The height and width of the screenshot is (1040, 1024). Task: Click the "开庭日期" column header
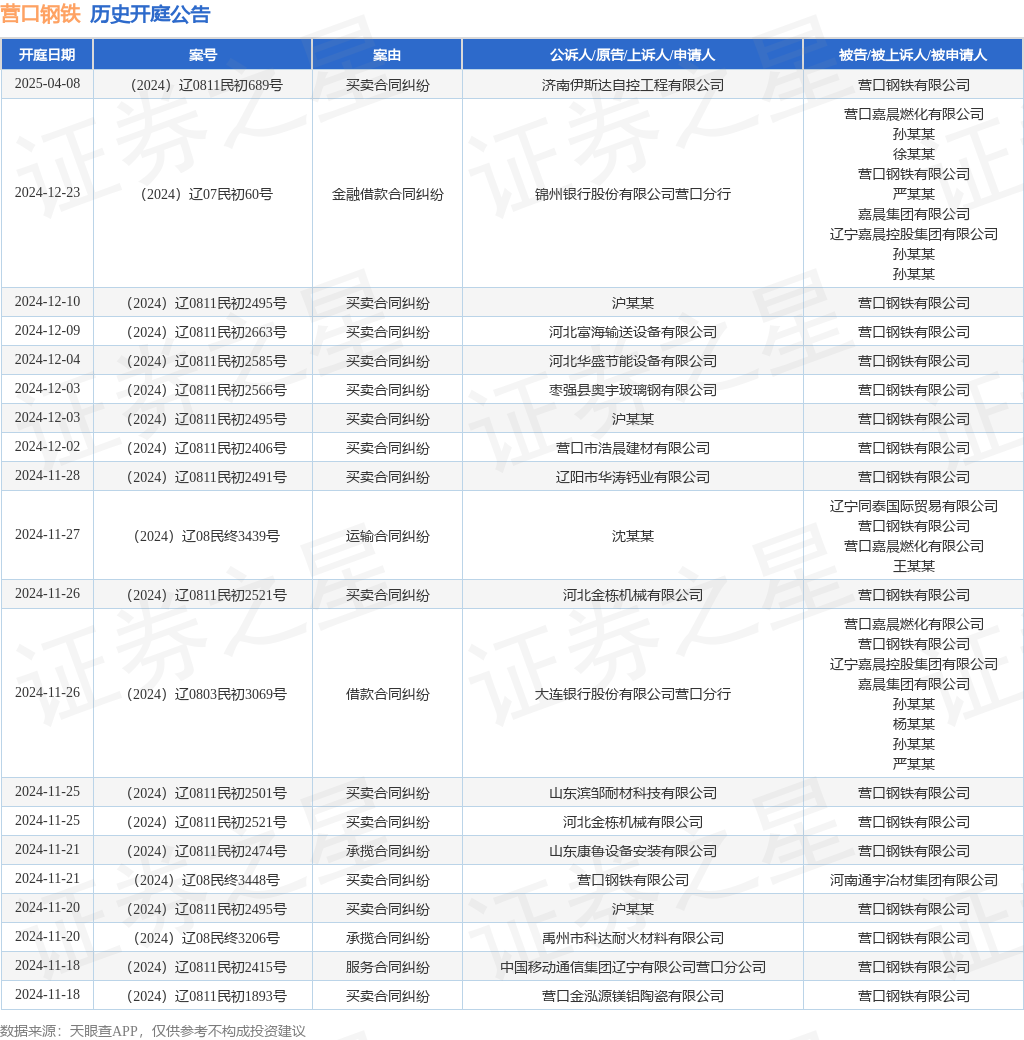coord(46,54)
